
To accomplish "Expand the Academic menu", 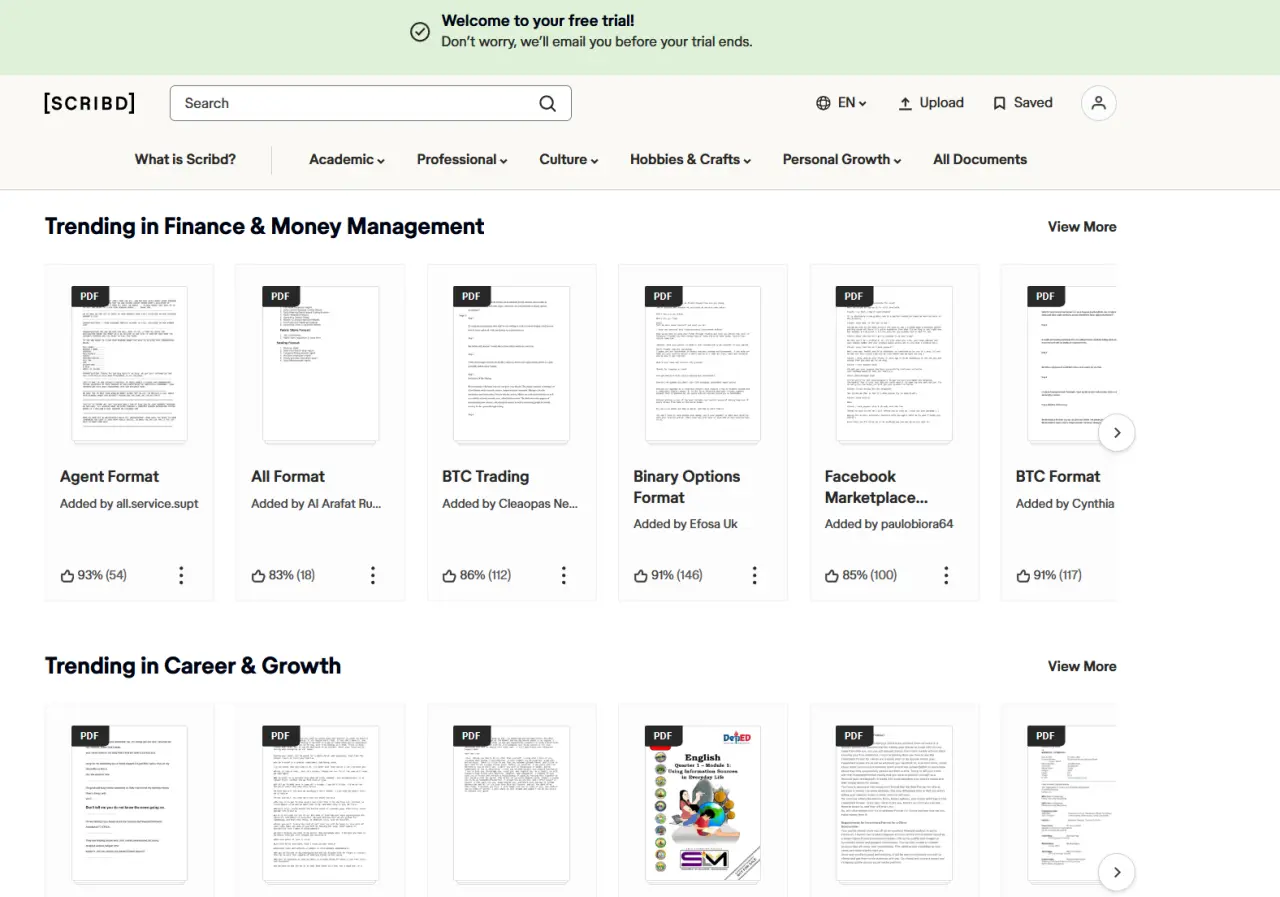I will pos(347,159).
